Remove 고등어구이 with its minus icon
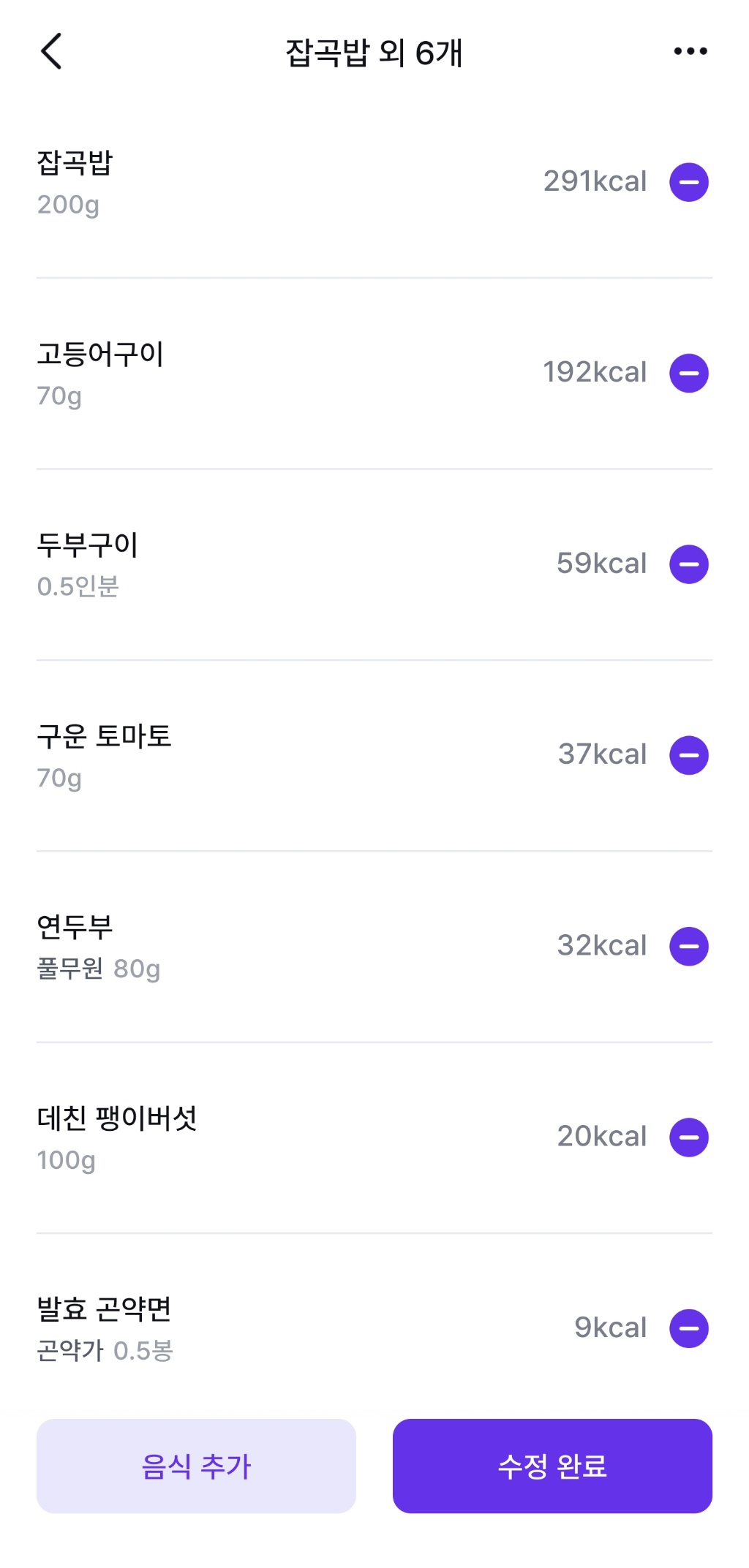Viewport: 749px width, 1568px height. [x=689, y=374]
